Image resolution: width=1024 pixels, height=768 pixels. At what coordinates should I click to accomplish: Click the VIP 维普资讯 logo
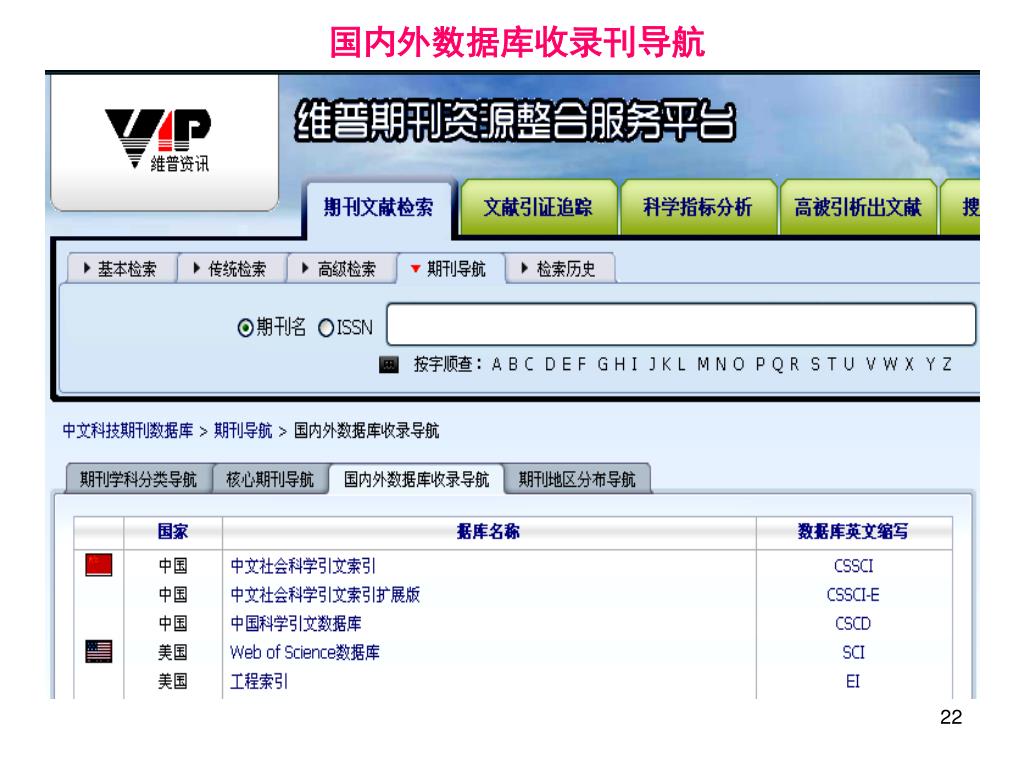[x=158, y=140]
